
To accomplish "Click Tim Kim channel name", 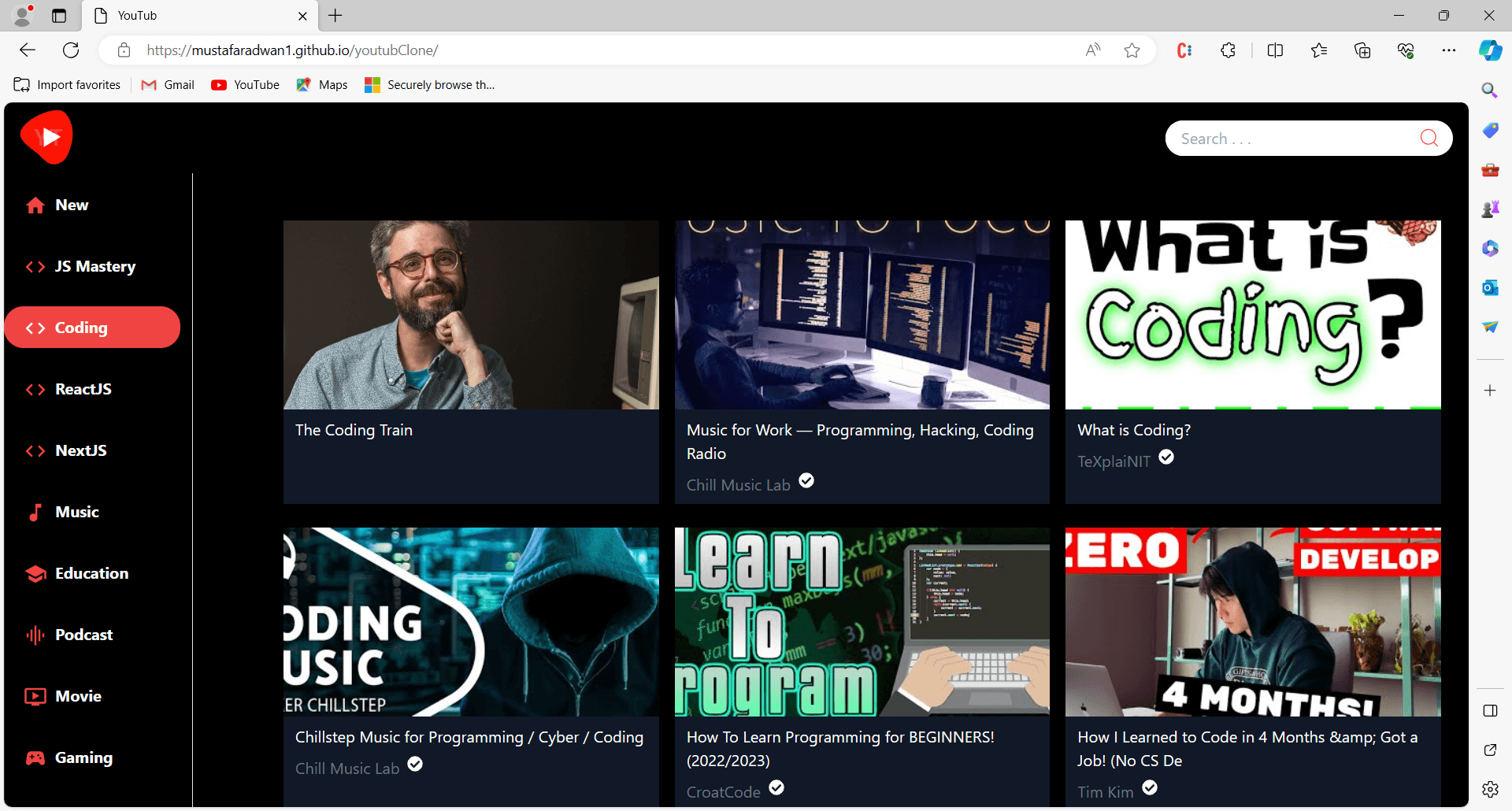I will [1105, 792].
